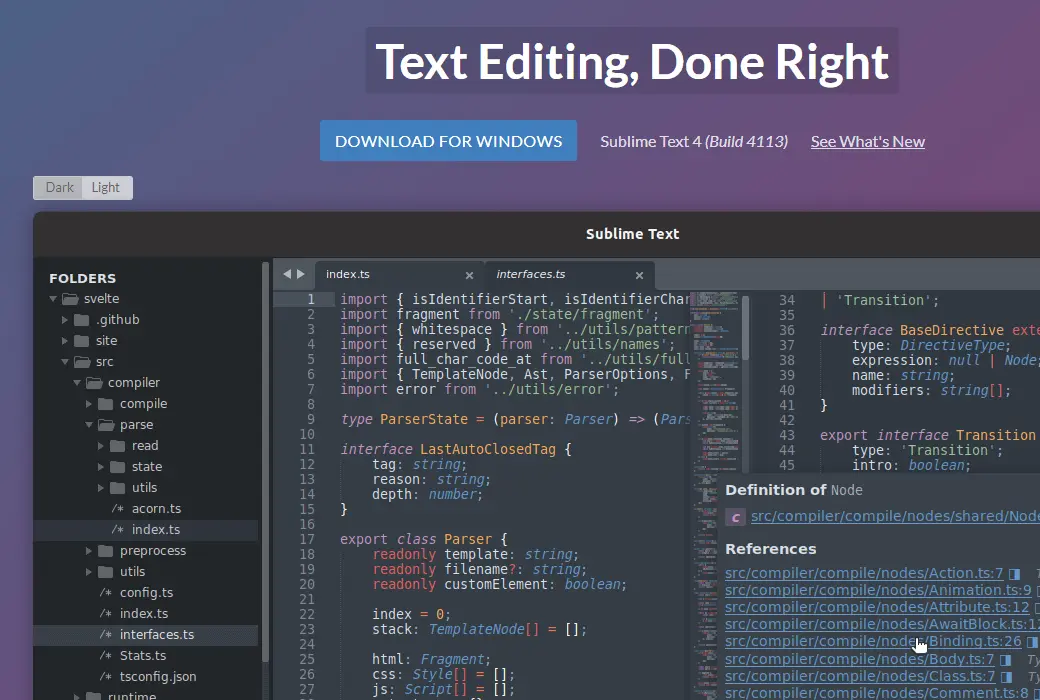Click the 'Text Editing, Done Right' headline
This screenshot has width=1040, height=700.
point(632,61)
